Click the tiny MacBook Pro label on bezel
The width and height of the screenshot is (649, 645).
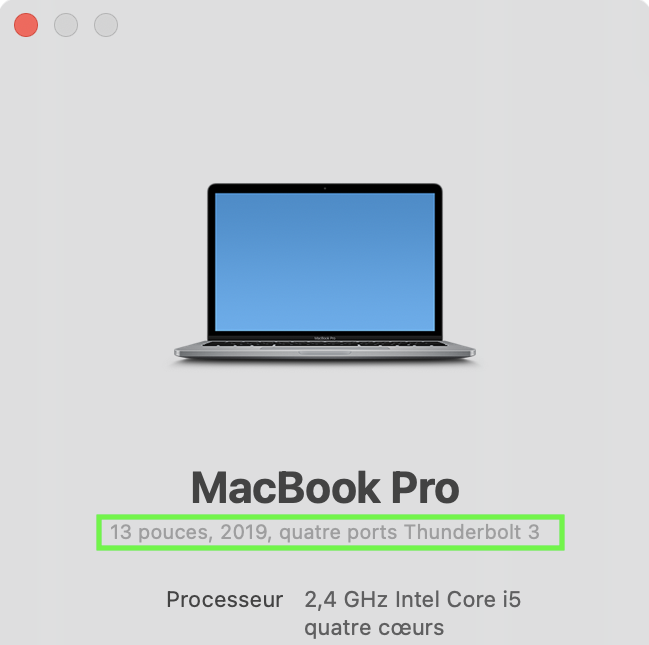(325, 338)
